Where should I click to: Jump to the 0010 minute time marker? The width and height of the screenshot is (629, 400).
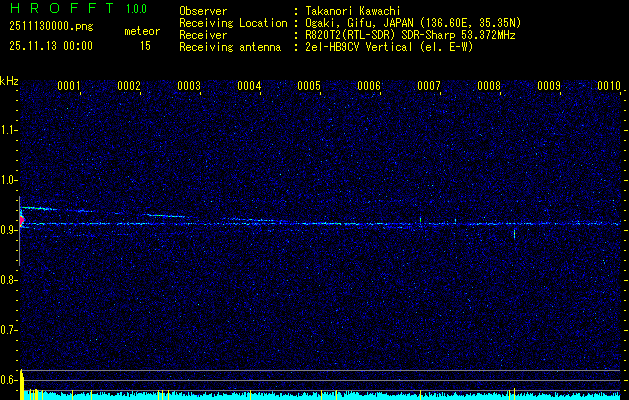click(609, 87)
